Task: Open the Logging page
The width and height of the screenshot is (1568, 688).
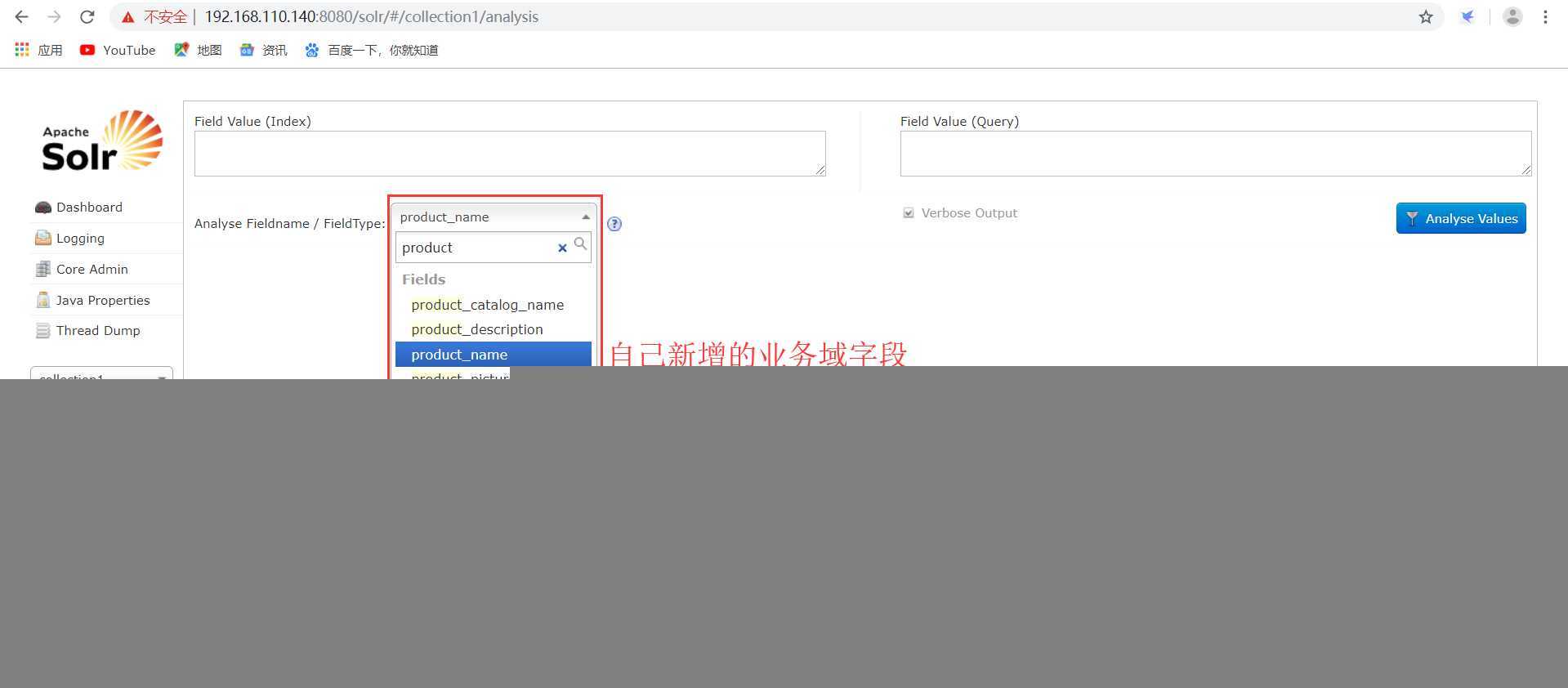Action: (80, 239)
